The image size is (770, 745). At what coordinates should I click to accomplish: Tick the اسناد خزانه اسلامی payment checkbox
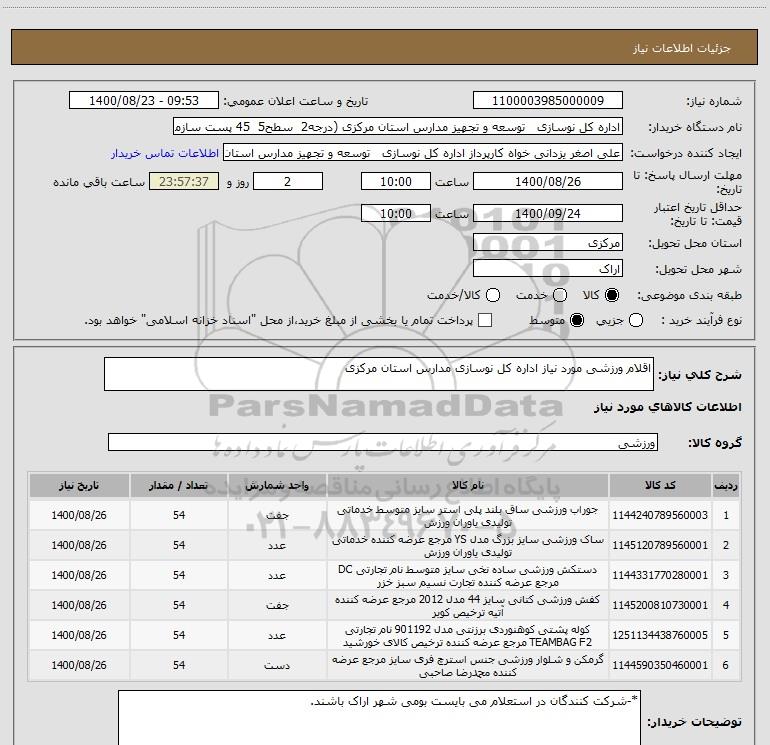[485, 320]
